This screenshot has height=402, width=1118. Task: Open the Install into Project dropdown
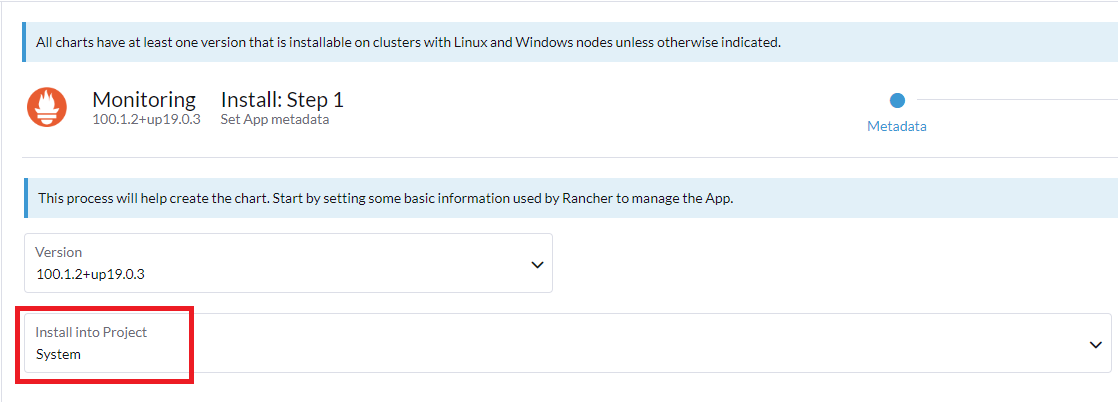click(x=567, y=343)
